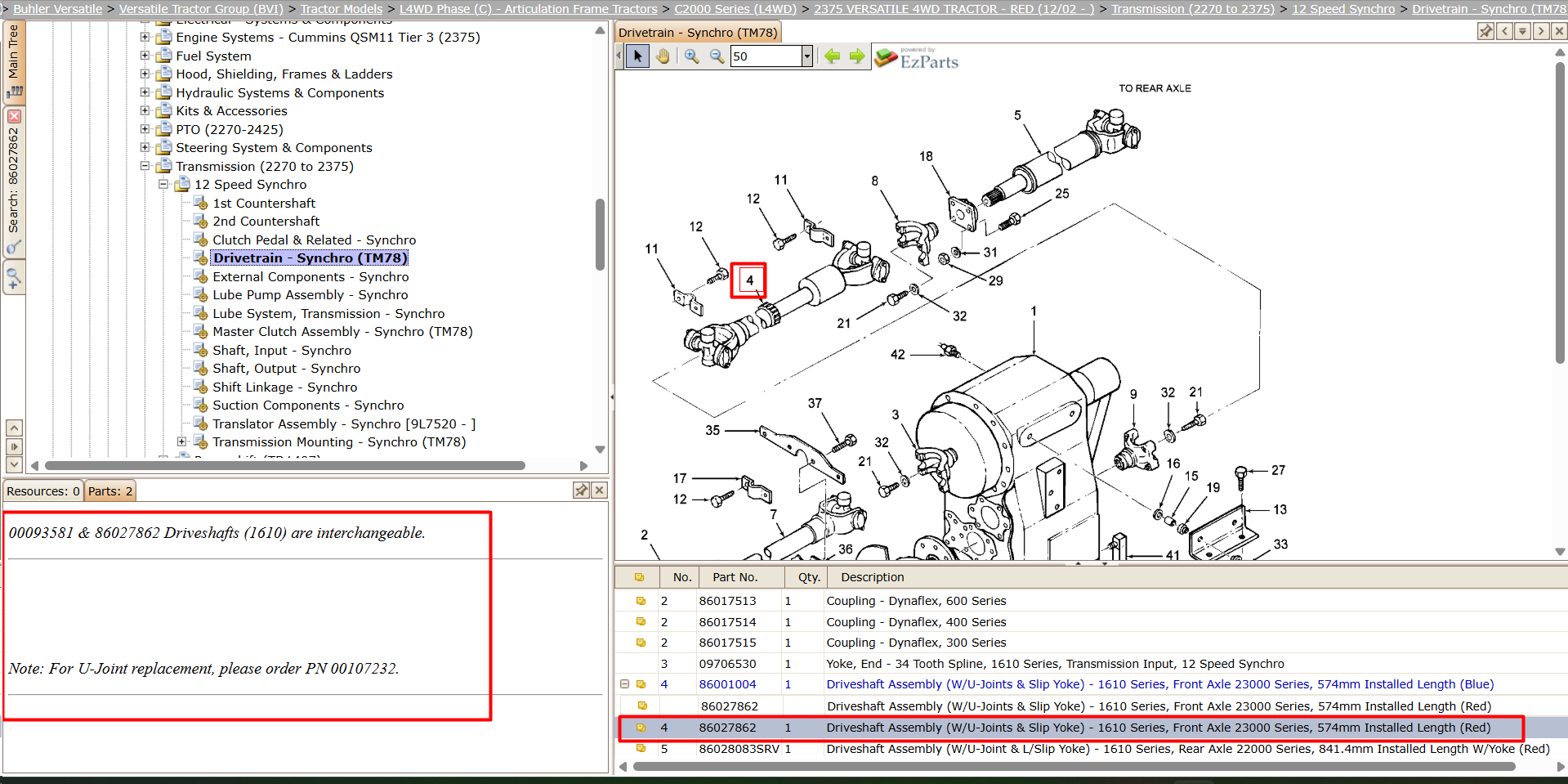
Task: Select Master Clutch Assembly - Synchro (TM78) item
Action: click(x=342, y=332)
